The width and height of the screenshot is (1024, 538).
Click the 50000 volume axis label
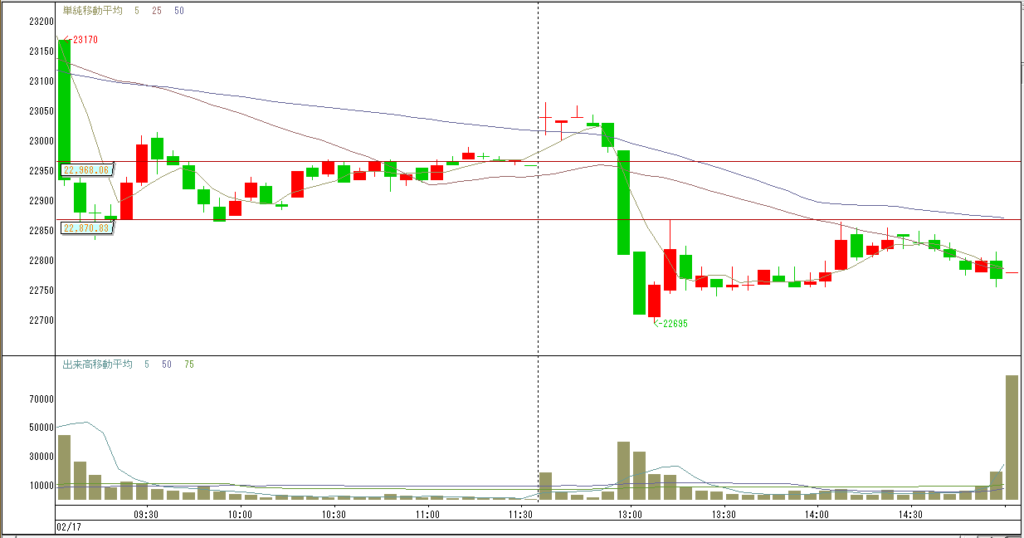(41, 428)
